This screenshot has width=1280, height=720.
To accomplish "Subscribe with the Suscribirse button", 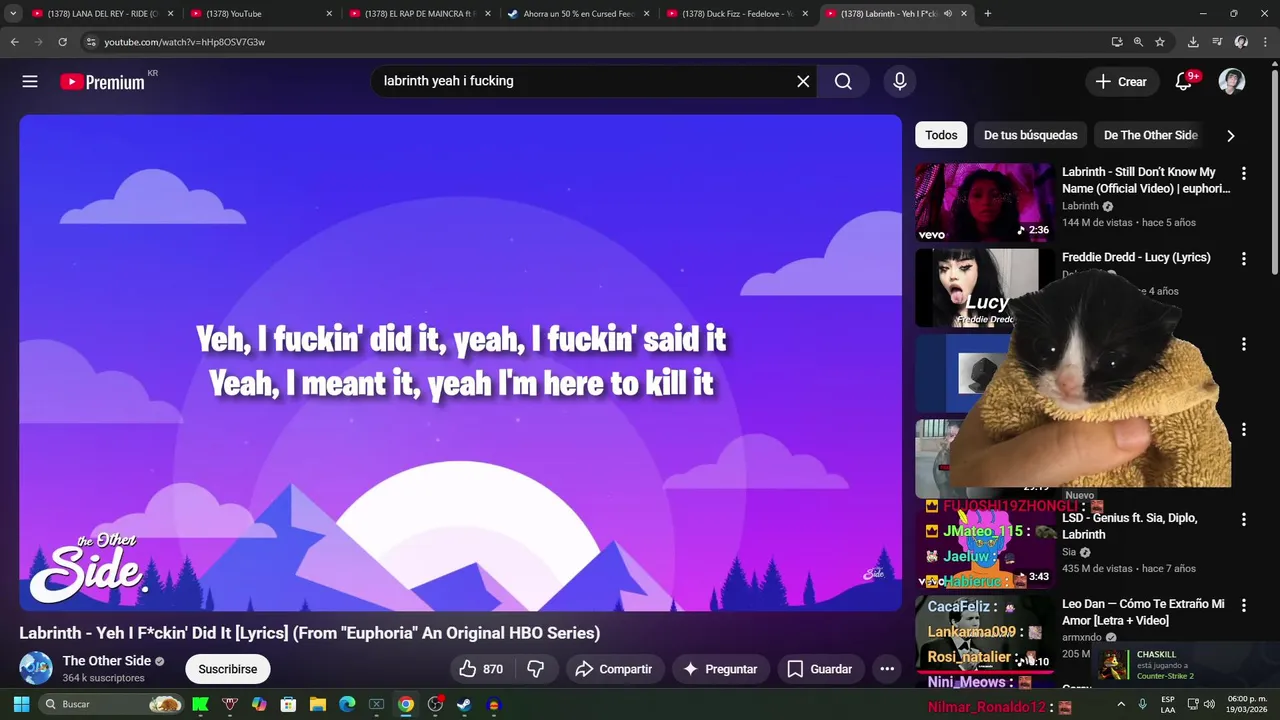I will click(228, 669).
